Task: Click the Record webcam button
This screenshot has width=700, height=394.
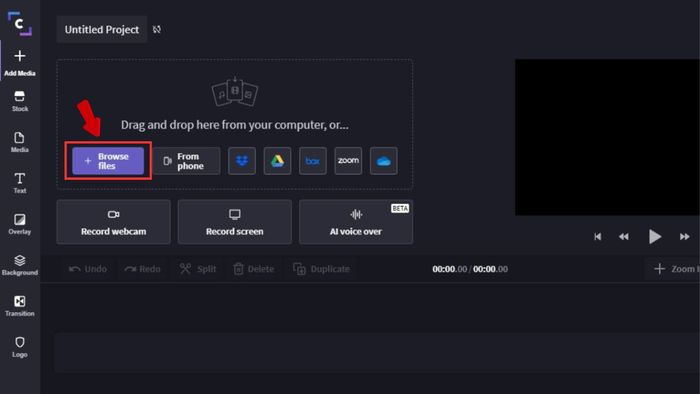Action: tap(113, 222)
